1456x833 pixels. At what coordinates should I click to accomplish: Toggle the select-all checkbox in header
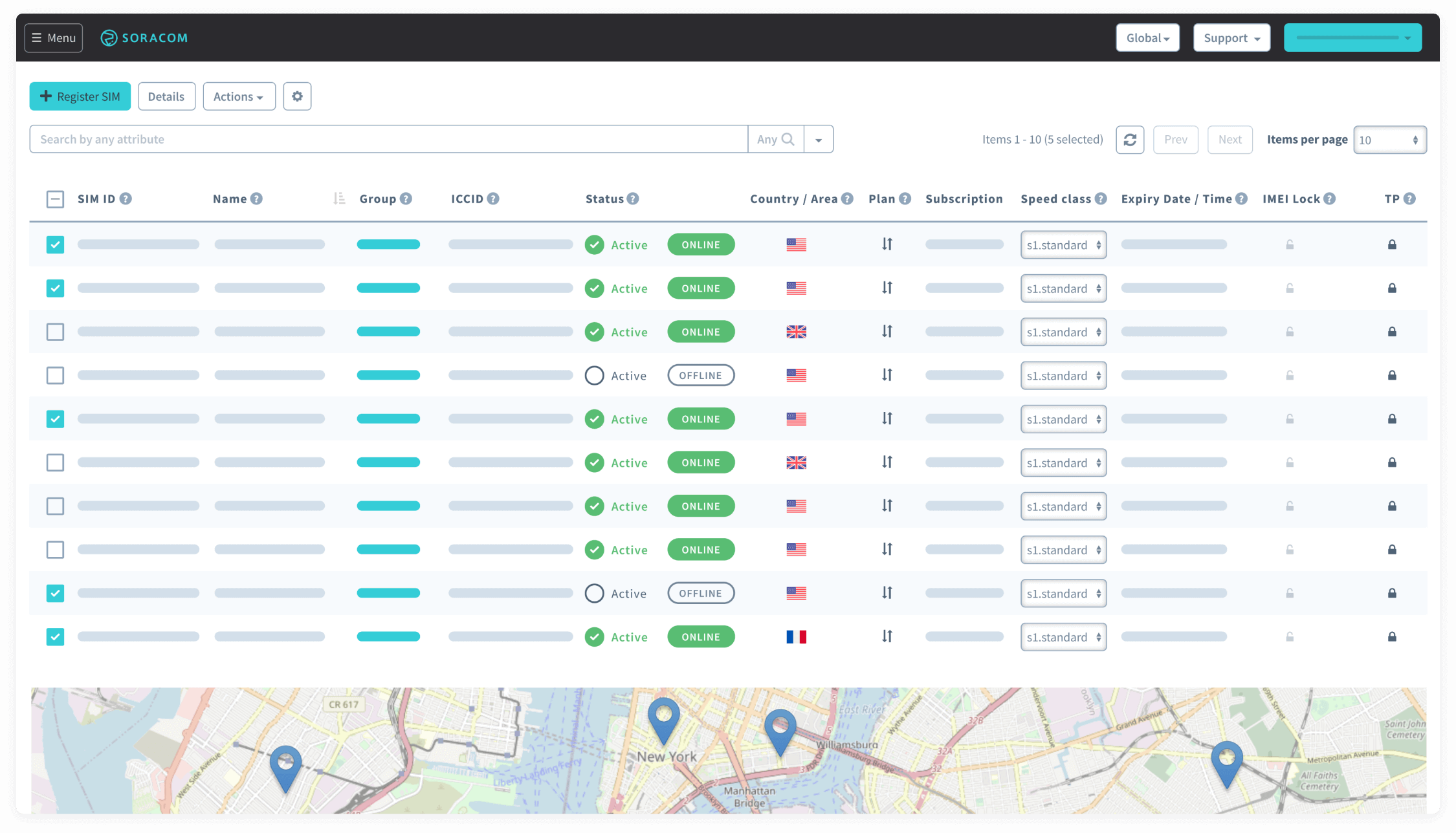click(55, 199)
